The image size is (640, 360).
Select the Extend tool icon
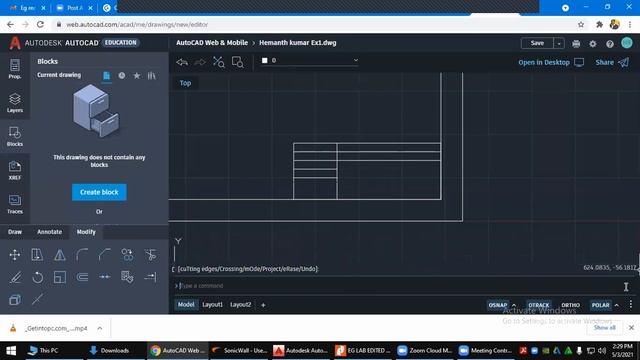(x=150, y=277)
